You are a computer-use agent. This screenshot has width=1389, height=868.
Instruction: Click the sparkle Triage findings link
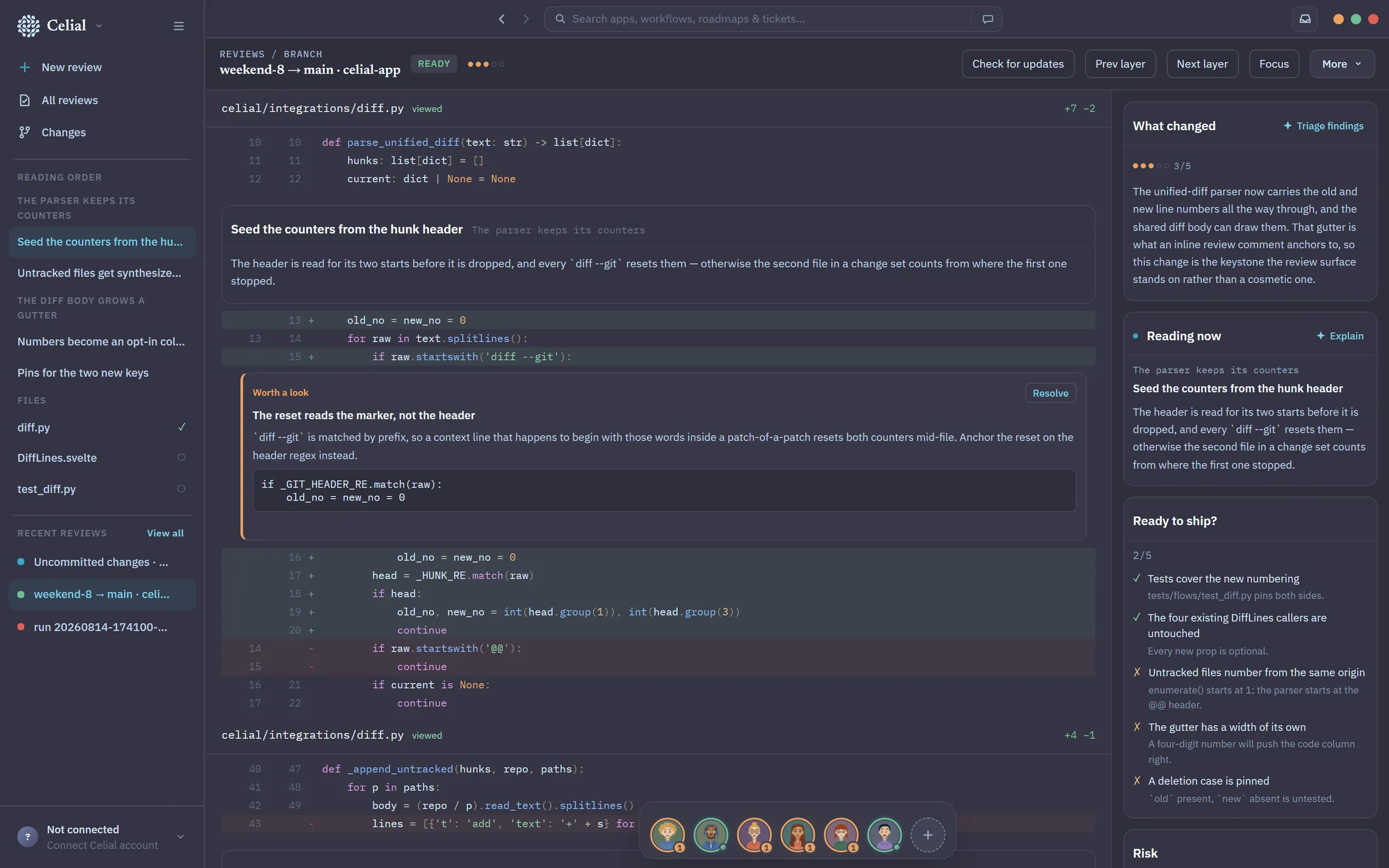(x=1324, y=126)
